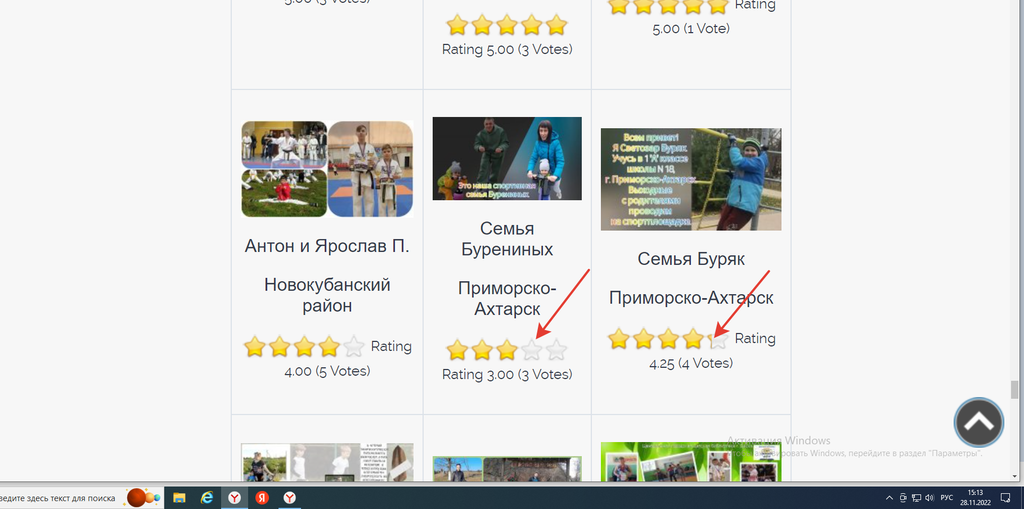Rate Семья Бурениных four stars
Image resolution: width=1024 pixels, height=509 pixels.
tap(532, 350)
